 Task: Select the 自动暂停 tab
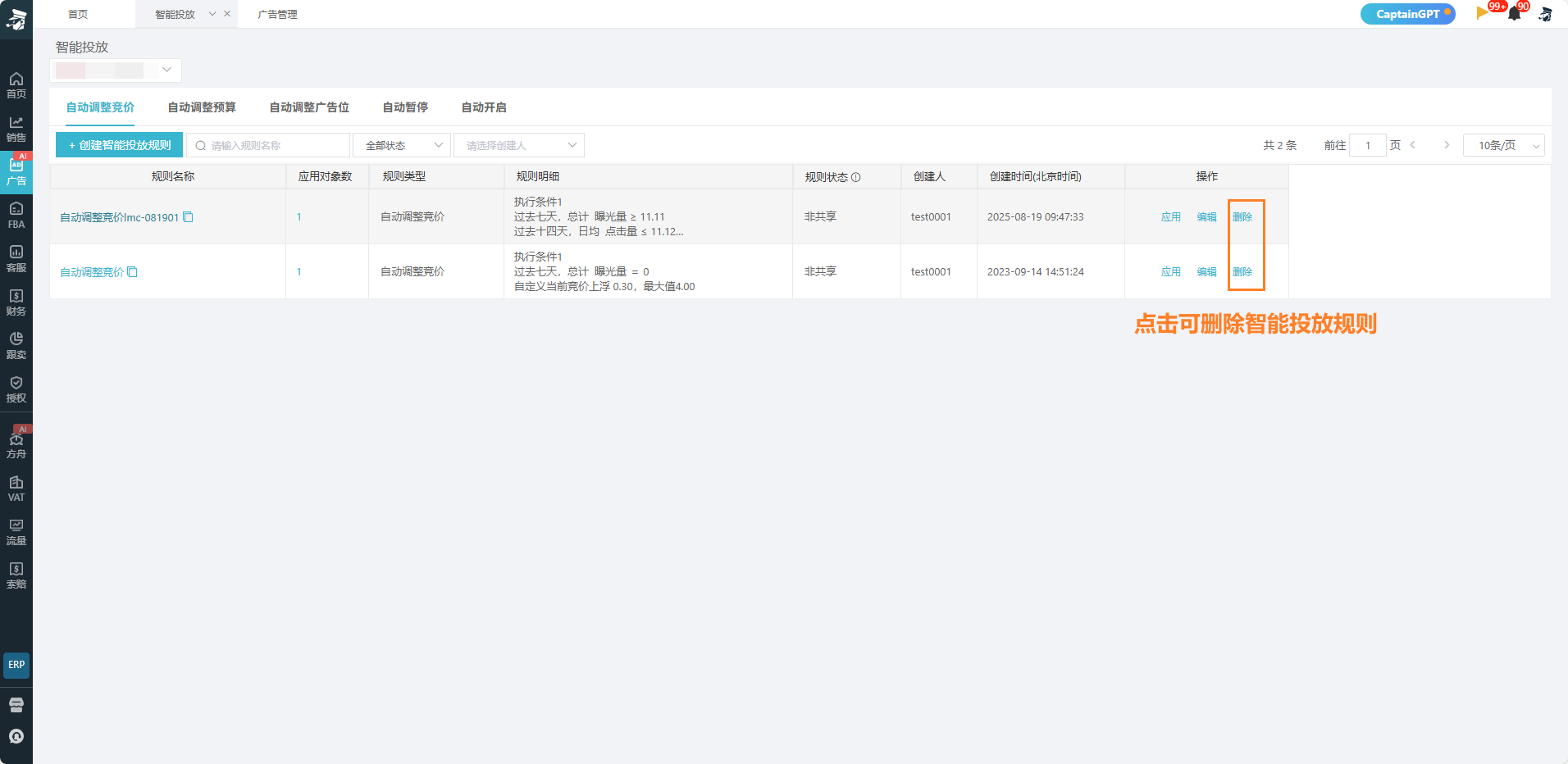click(405, 107)
